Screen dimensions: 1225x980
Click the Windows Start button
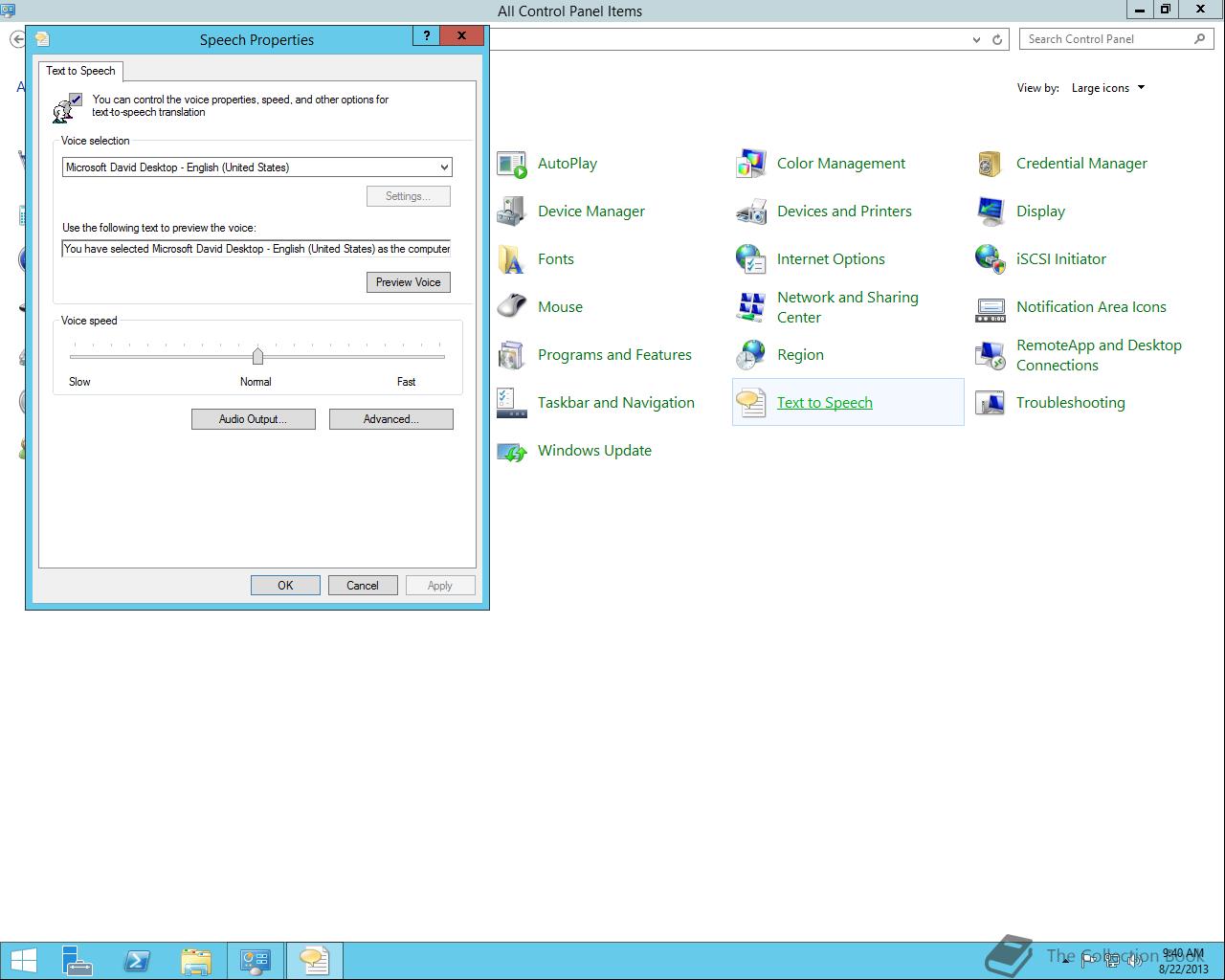[23, 961]
